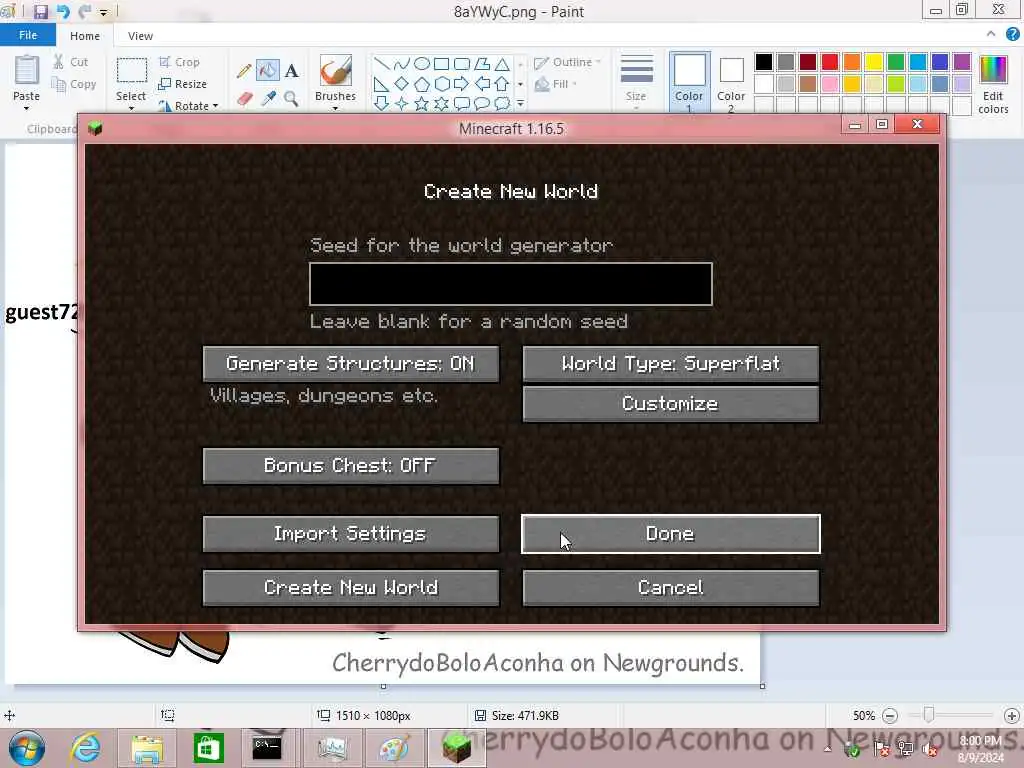Expand the Shapes gallery with the more arrow
Viewport: 1024px width, 768px height.
(520, 103)
